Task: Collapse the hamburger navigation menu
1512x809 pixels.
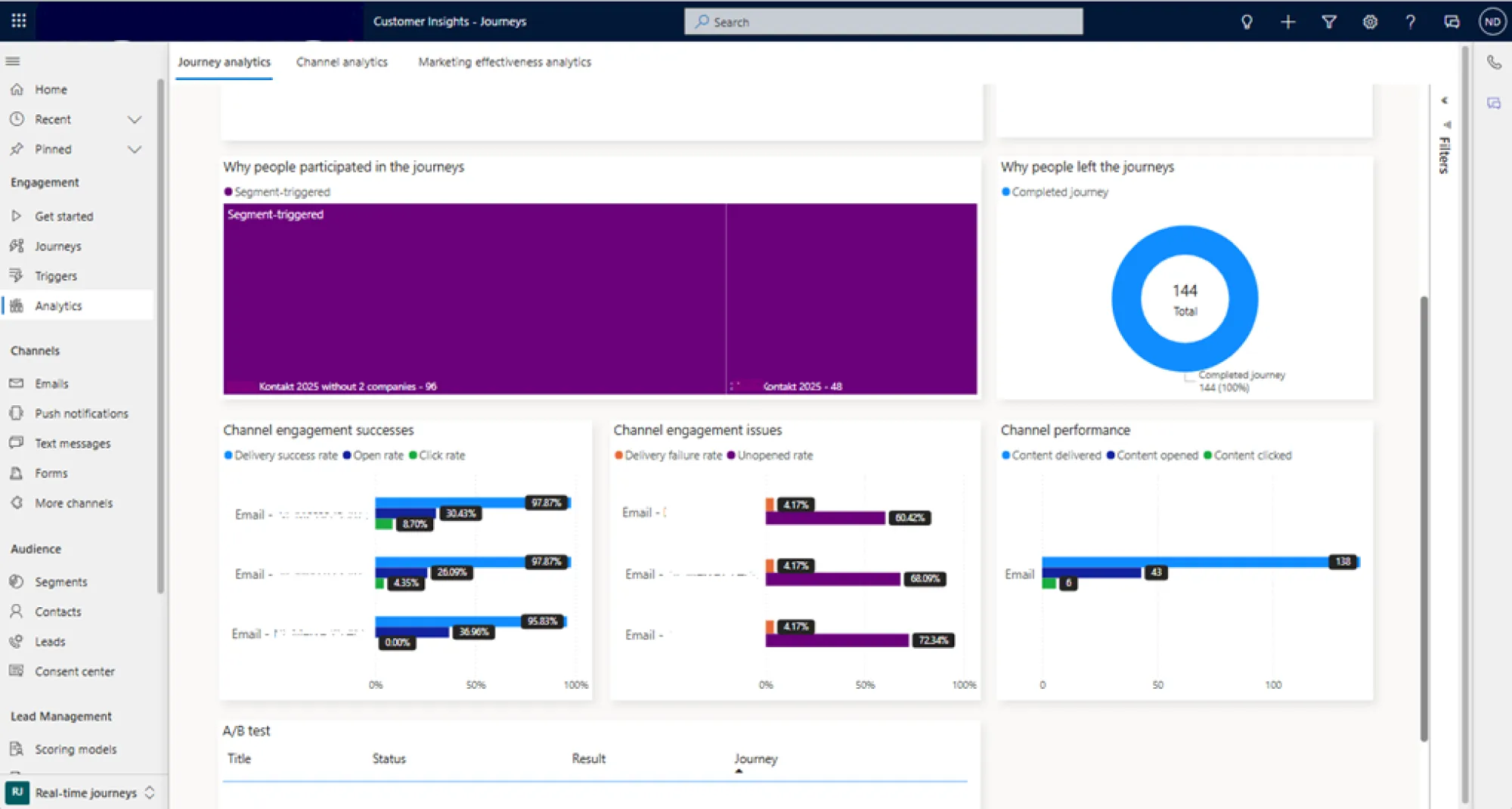Action: coord(13,61)
